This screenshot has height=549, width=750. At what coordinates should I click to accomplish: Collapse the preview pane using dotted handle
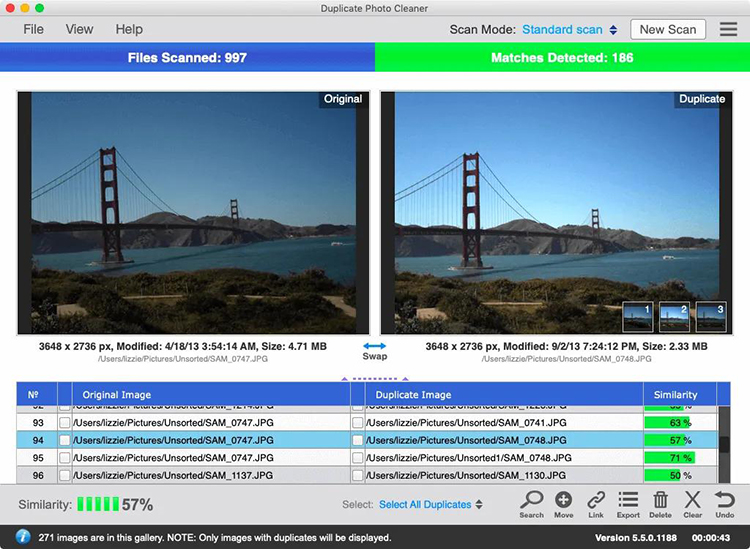click(375, 379)
